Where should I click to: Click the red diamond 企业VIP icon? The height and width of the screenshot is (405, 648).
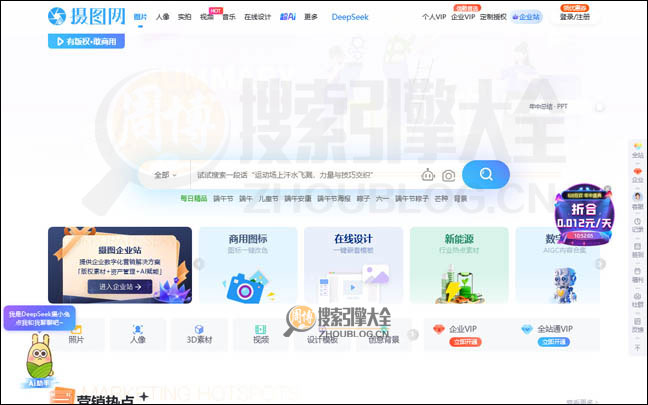pos(439,329)
